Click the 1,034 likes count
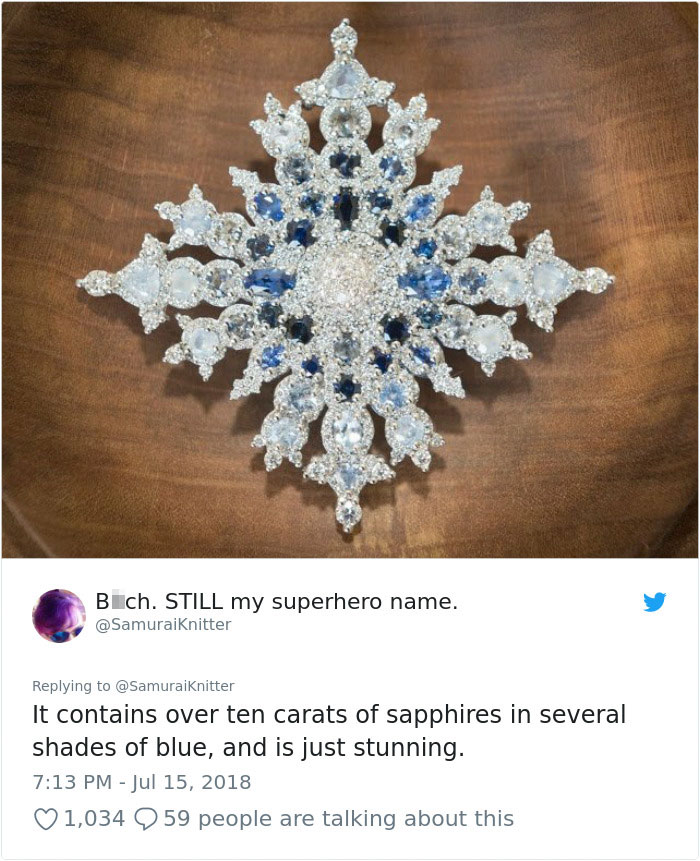 click(94, 819)
